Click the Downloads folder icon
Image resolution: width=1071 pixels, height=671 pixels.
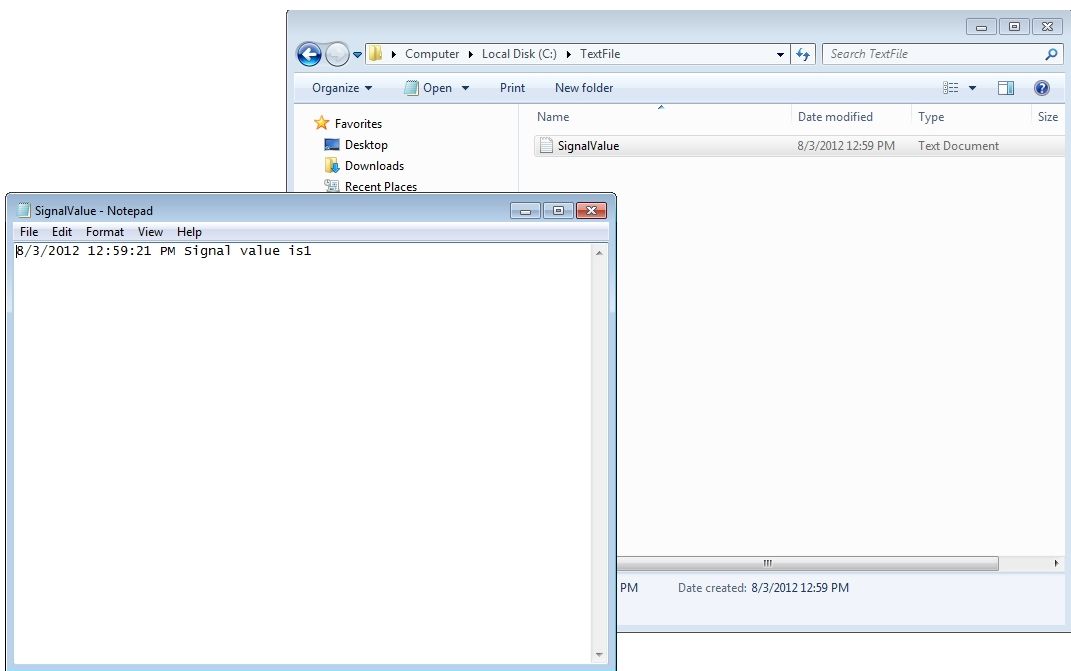pyautogui.click(x=332, y=166)
